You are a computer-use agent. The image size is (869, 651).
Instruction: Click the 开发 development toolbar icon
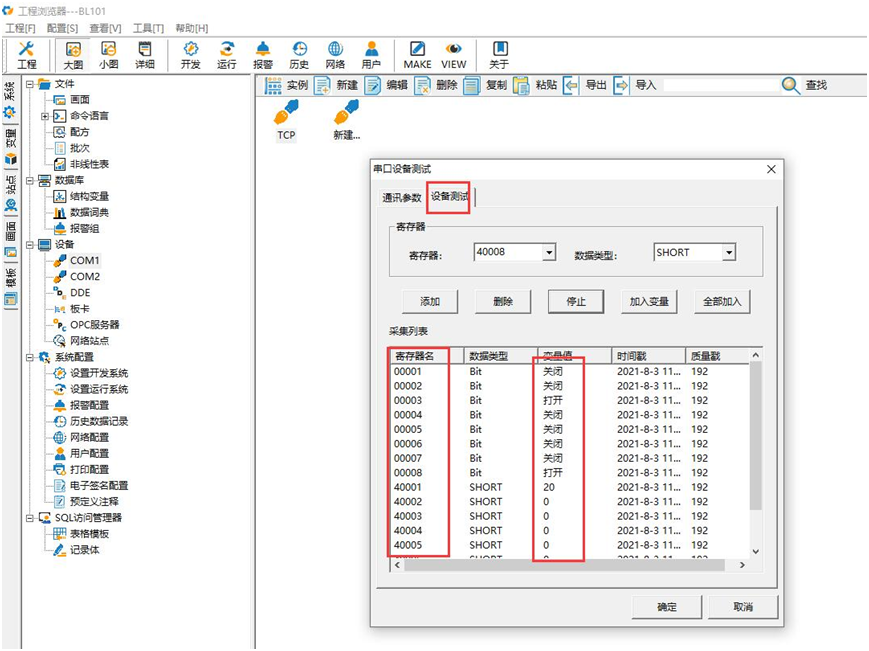[x=191, y=55]
